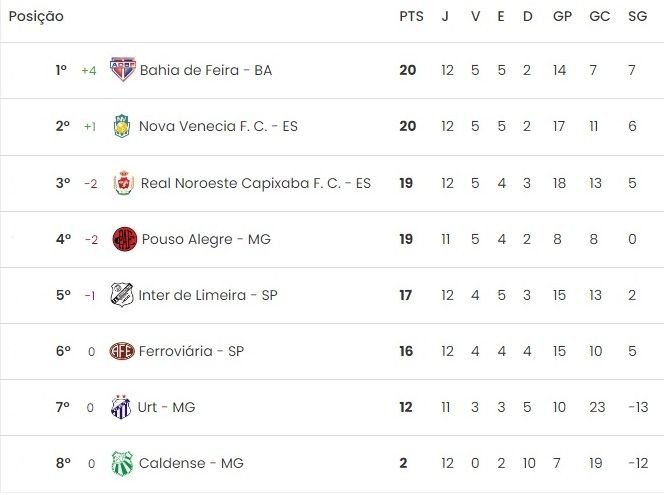
Task: Open Real Noroeste Capixaba F. C. link
Action: click(255, 183)
